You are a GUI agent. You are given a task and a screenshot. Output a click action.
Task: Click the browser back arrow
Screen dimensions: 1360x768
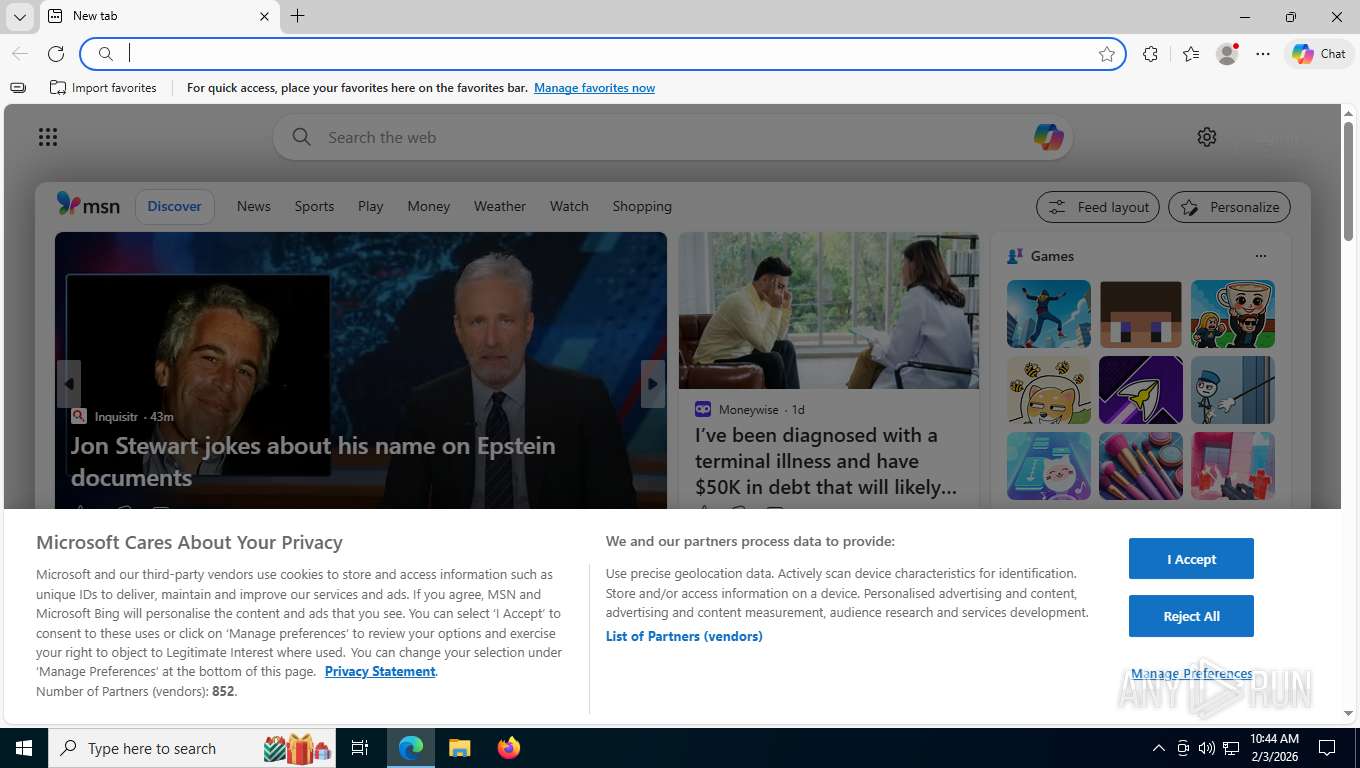click(20, 54)
